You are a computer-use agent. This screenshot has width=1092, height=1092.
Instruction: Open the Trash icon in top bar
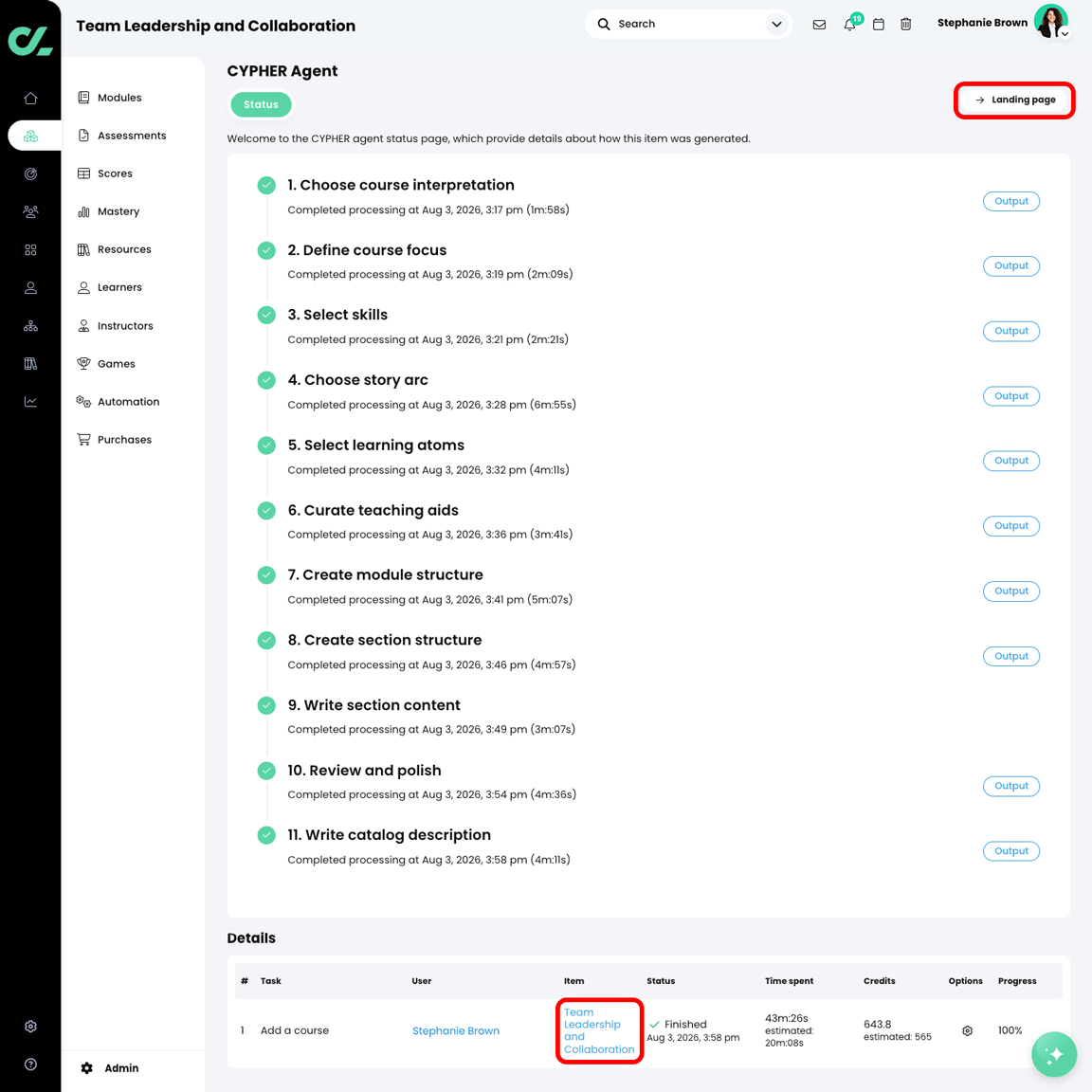tap(906, 25)
